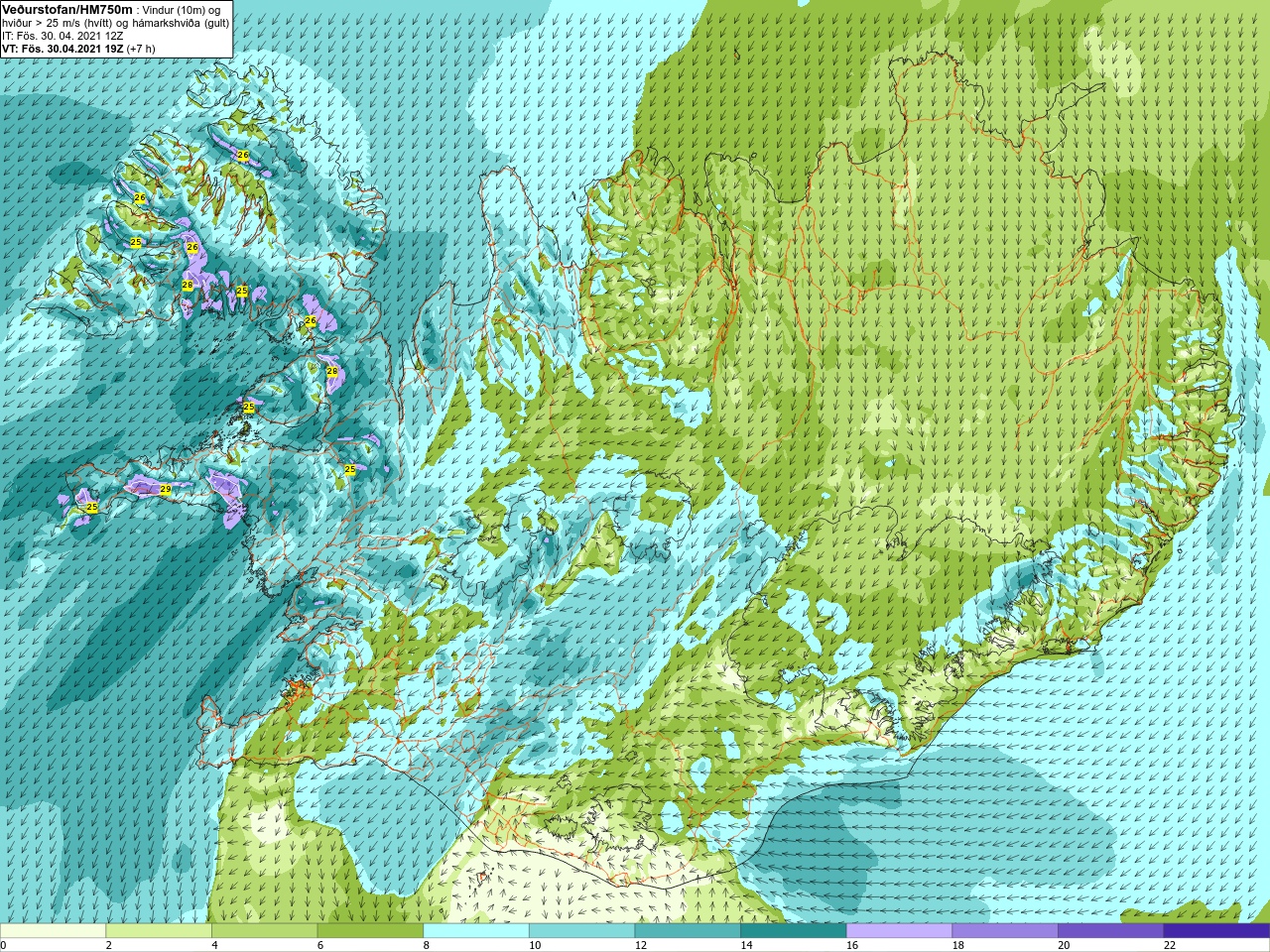Click the '18' tick label on the scale
Screen dimensions: 1270x952
[958, 945]
